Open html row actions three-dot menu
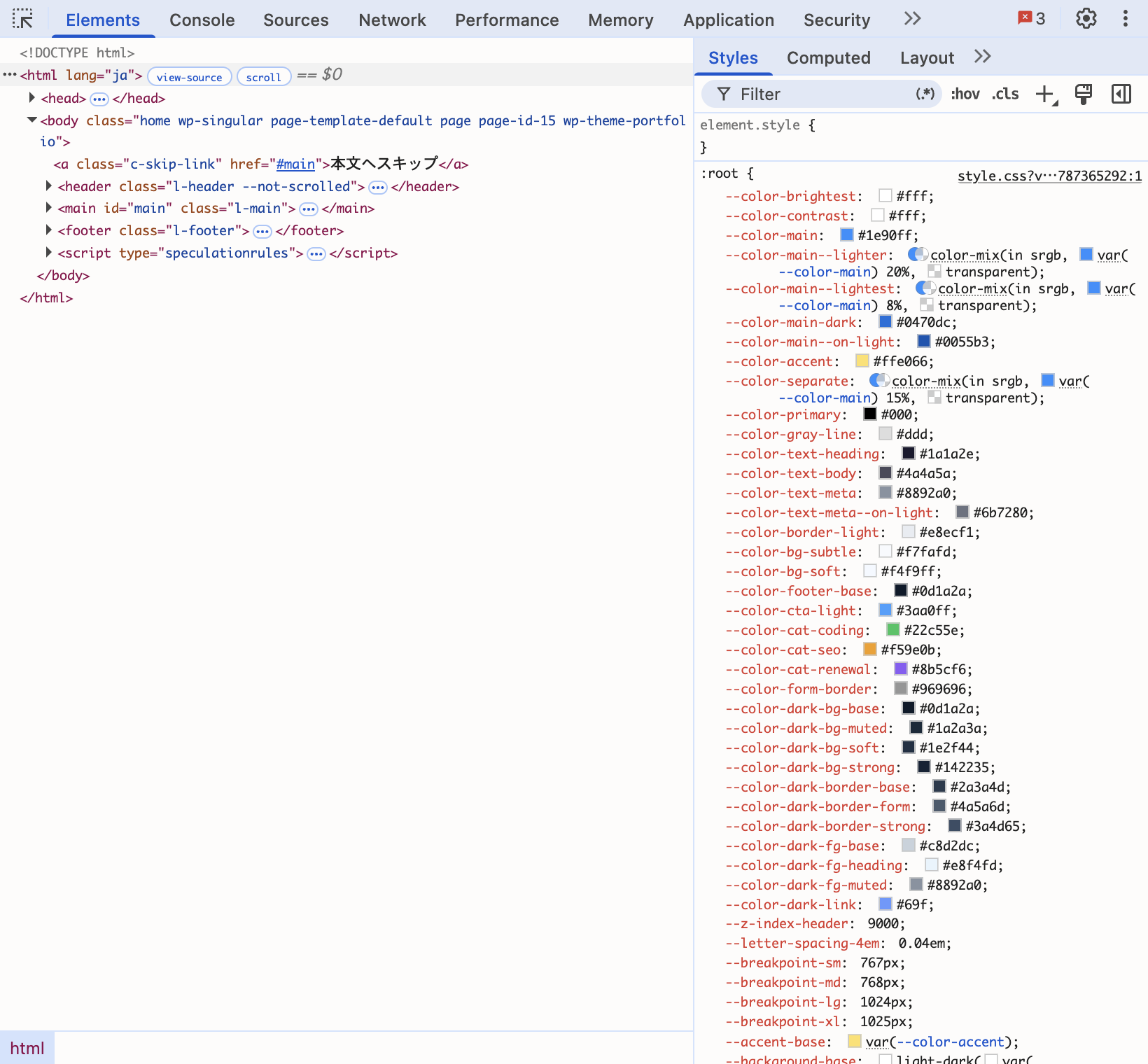The width and height of the screenshot is (1148, 1064). (x=9, y=74)
